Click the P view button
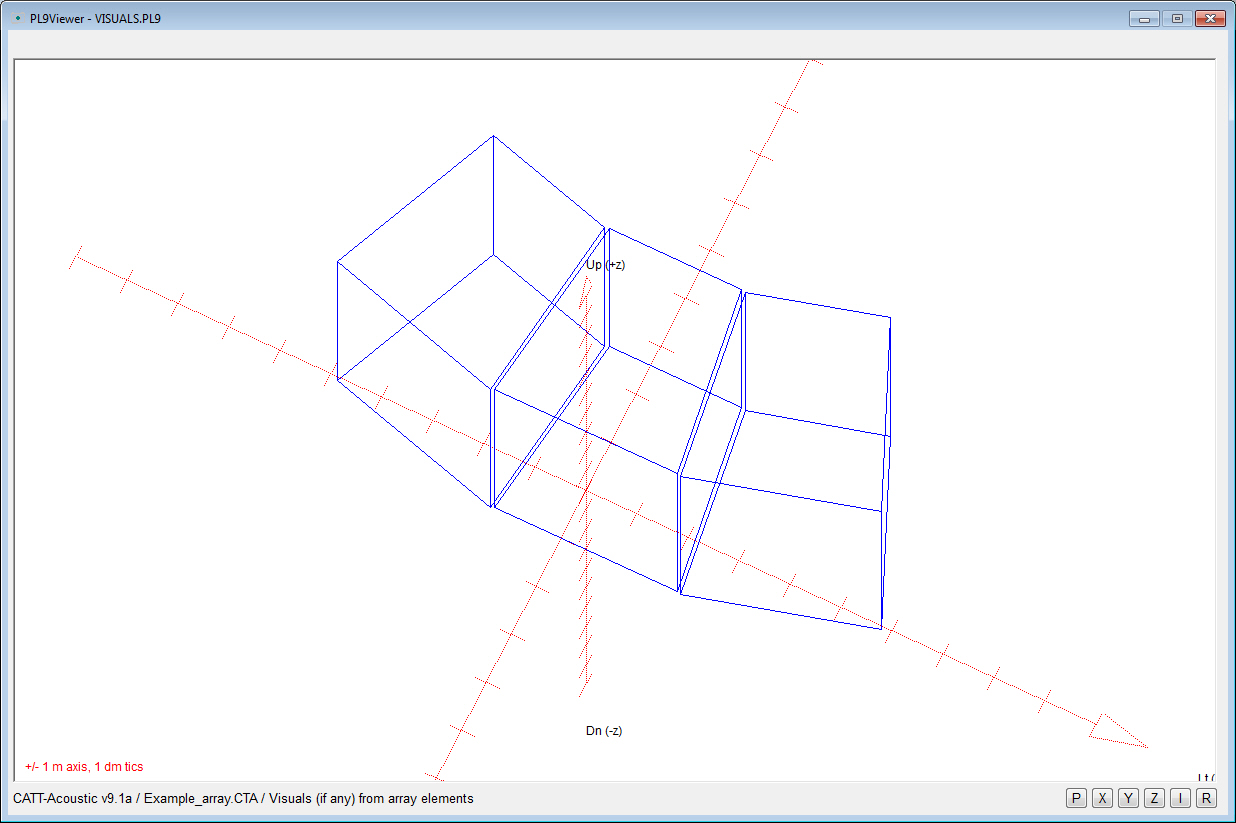 point(1076,798)
